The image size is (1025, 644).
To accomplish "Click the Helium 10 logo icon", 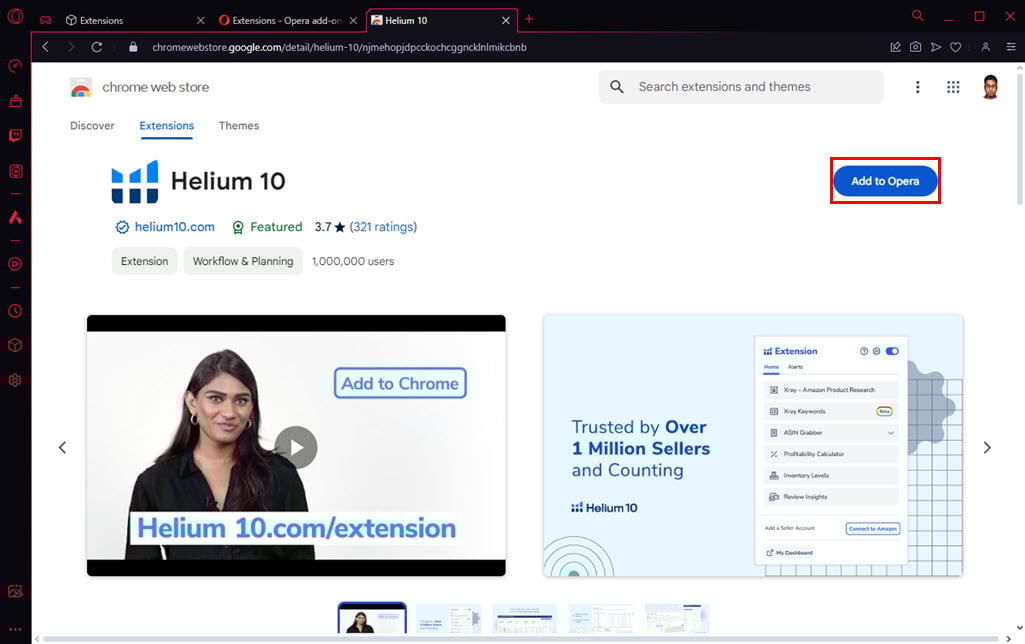I will pyautogui.click(x=135, y=182).
